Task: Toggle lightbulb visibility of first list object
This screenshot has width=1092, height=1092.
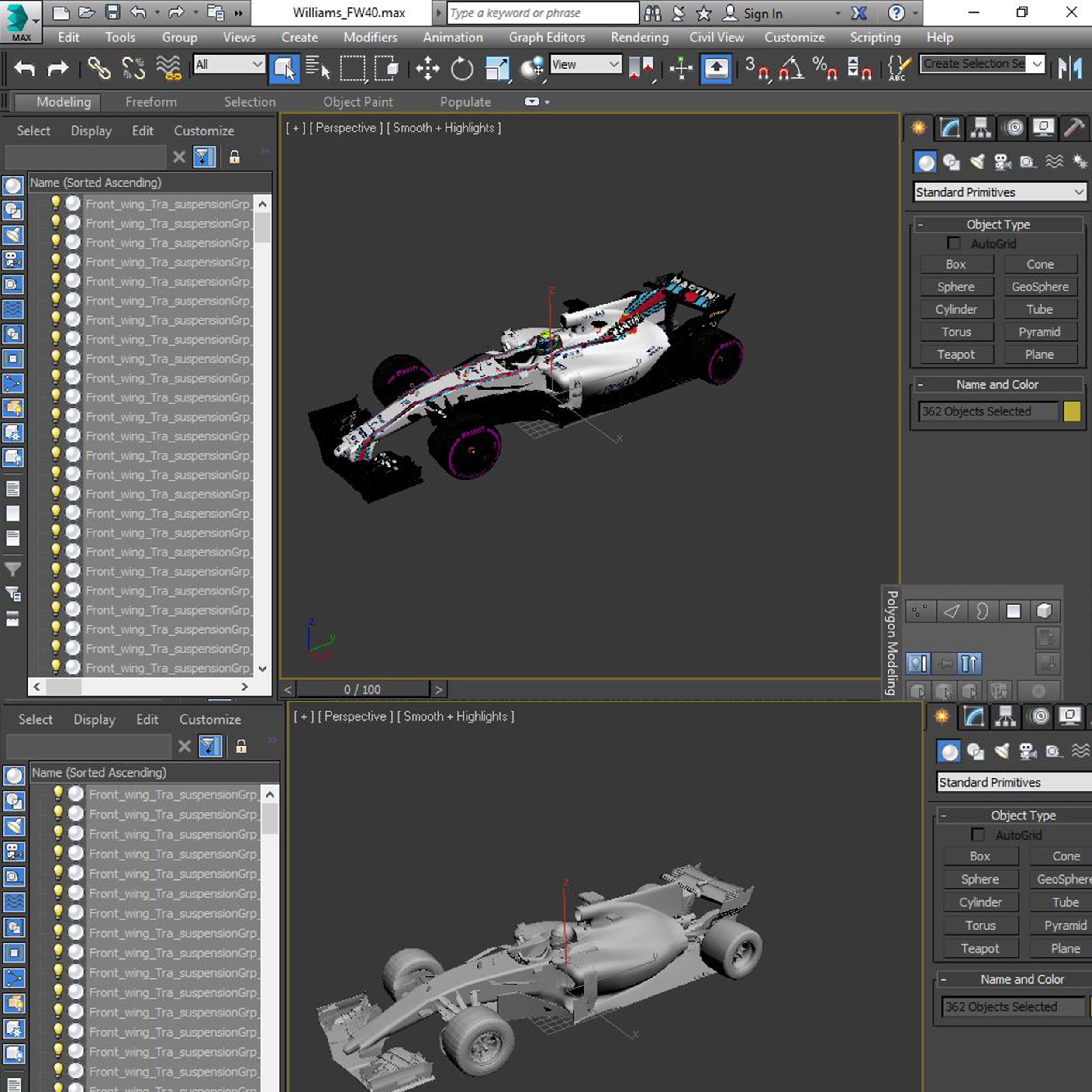Action: [55, 203]
